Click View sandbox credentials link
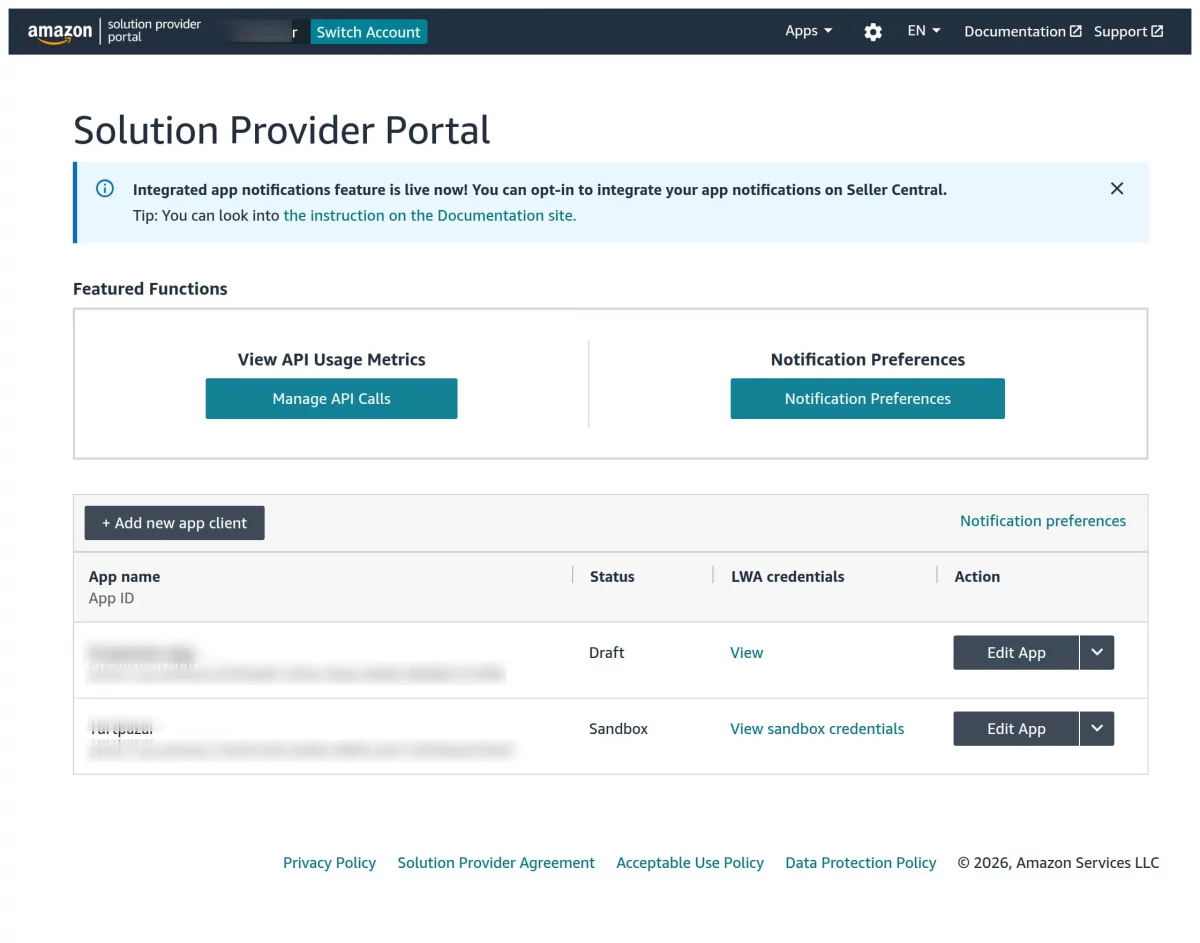Screen dimensions: 1200x943 click(x=817, y=728)
